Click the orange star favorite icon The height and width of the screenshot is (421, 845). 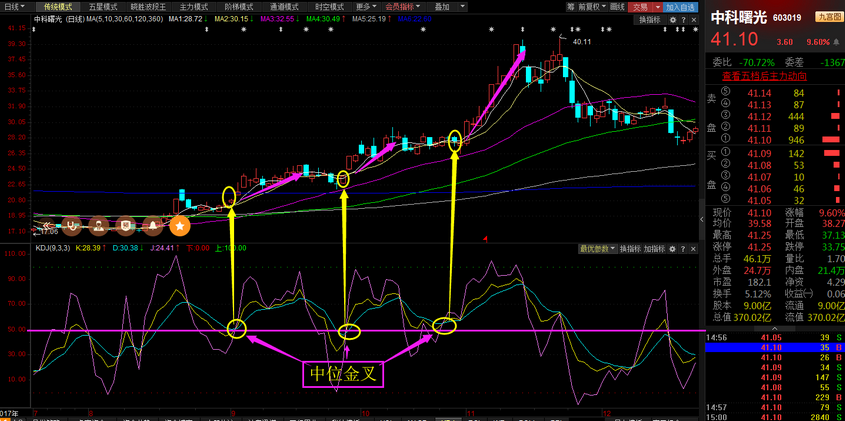coord(179,226)
